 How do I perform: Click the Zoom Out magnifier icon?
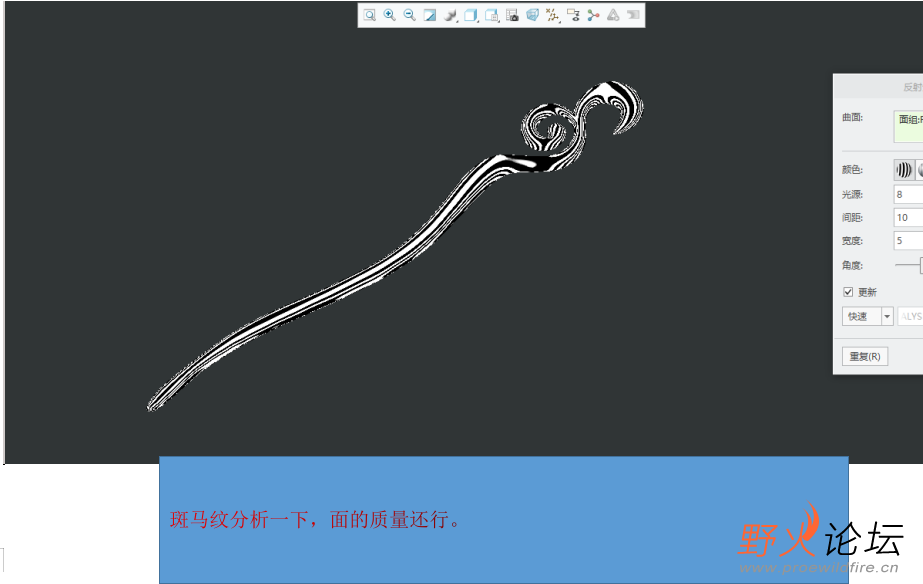[x=410, y=15]
